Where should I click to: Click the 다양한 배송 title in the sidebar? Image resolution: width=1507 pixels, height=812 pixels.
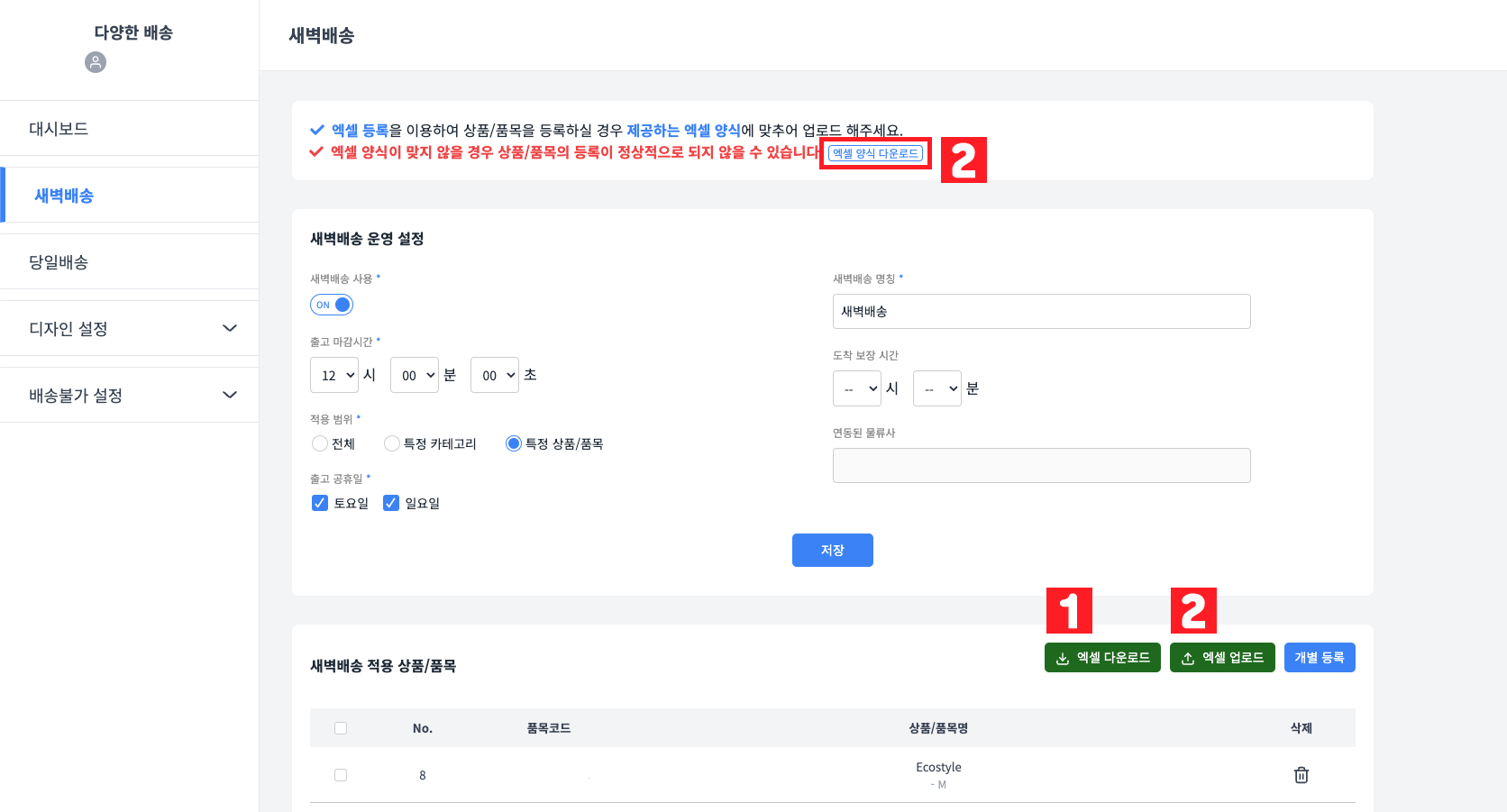133,32
